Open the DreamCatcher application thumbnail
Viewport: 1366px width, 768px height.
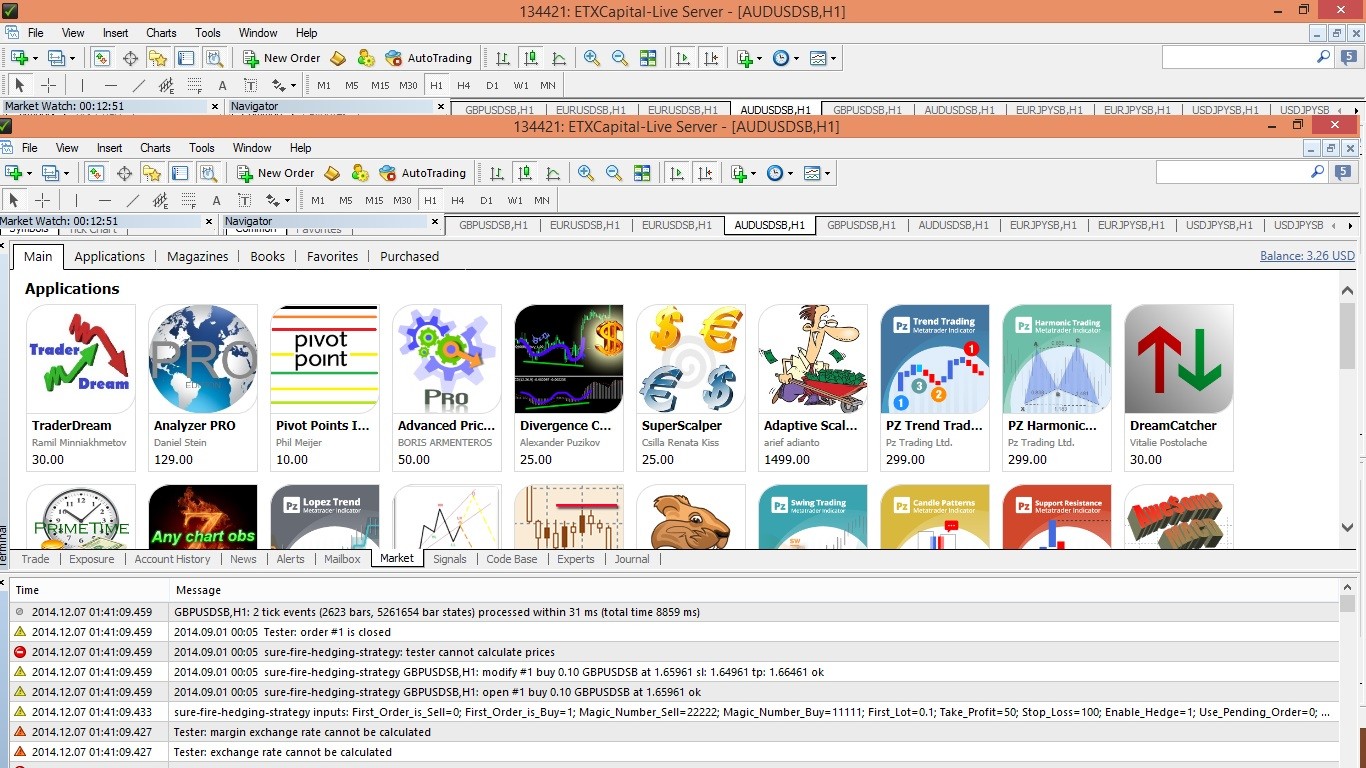pyautogui.click(x=1178, y=360)
